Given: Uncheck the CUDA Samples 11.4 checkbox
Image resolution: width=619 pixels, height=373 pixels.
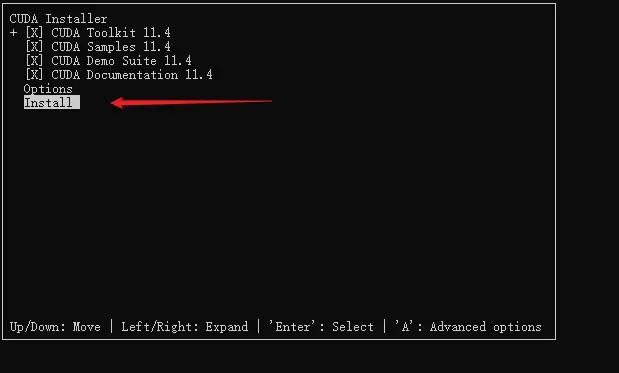Looking at the screenshot, I should click(x=34, y=47).
